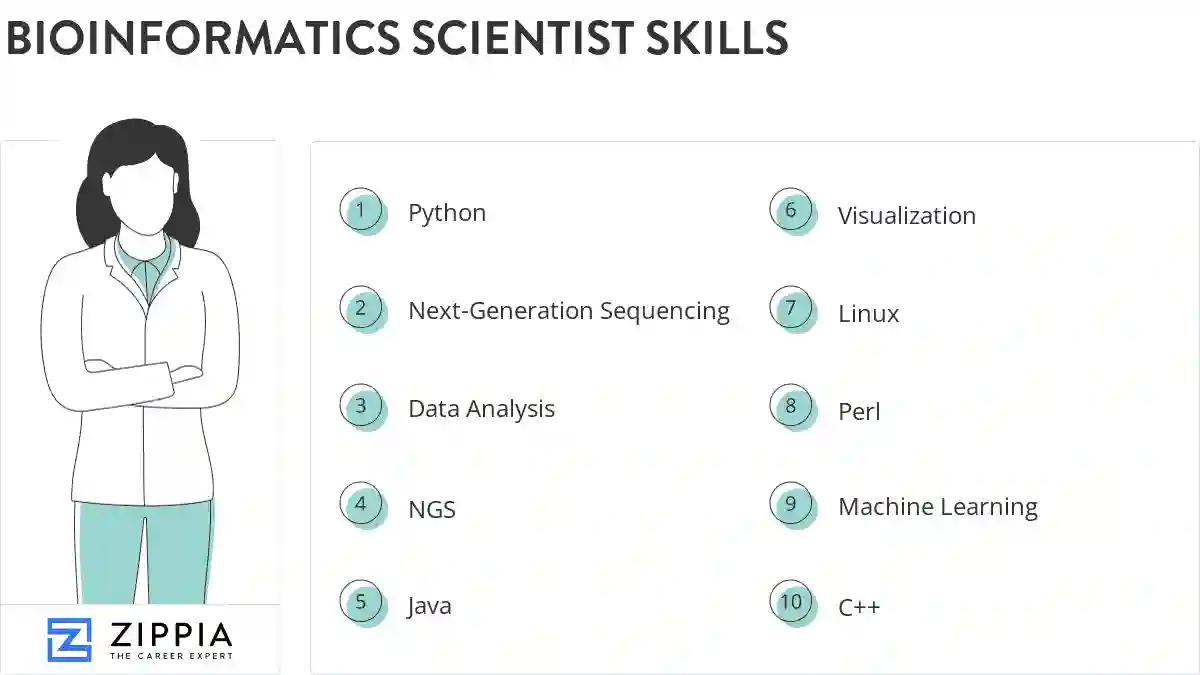The height and width of the screenshot is (675, 1200).
Task: Click the number 7 circle badge
Action: point(791,309)
